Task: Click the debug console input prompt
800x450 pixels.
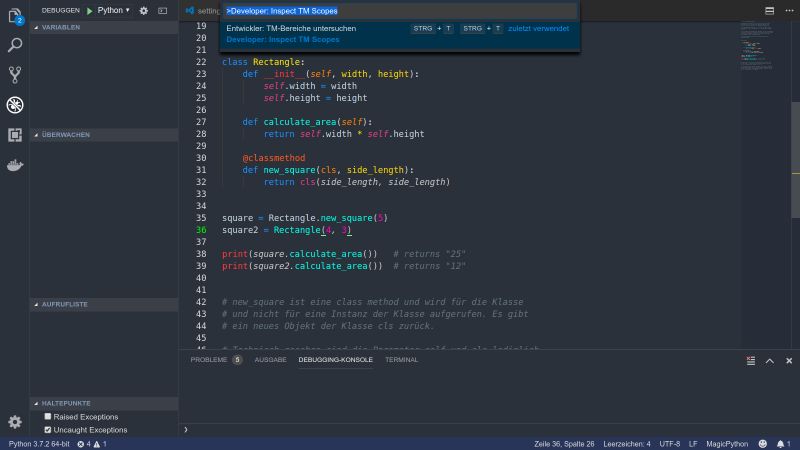Action: click(x=490, y=430)
